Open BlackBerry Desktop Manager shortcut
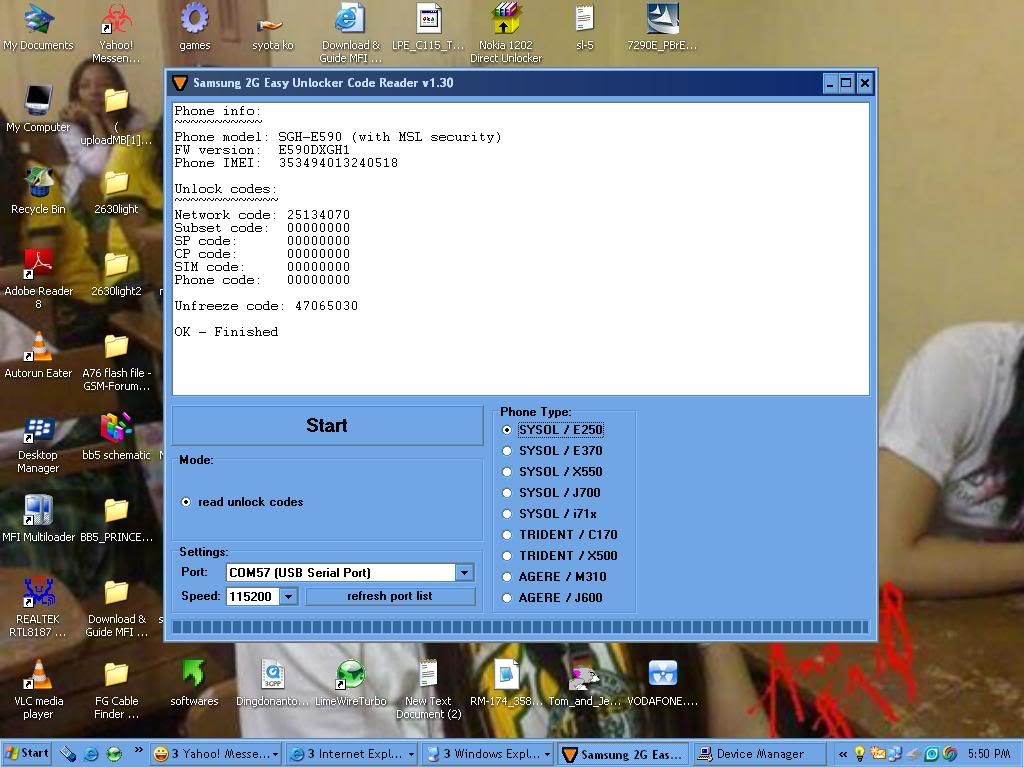This screenshot has width=1024, height=768. click(38, 443)
